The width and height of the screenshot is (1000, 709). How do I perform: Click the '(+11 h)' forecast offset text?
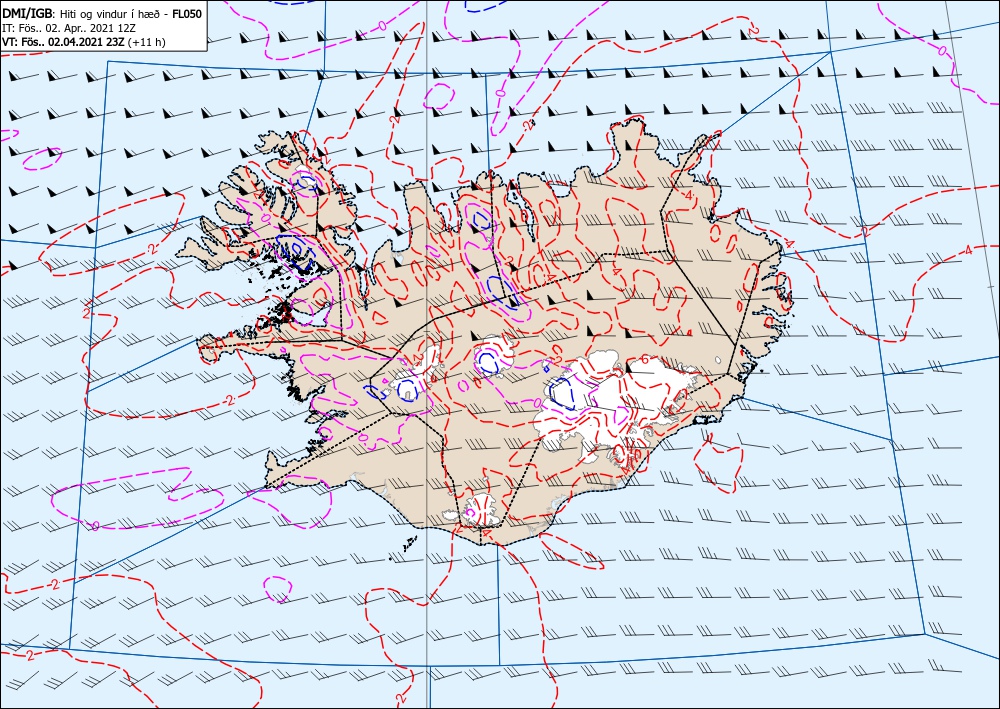point(147,43)
